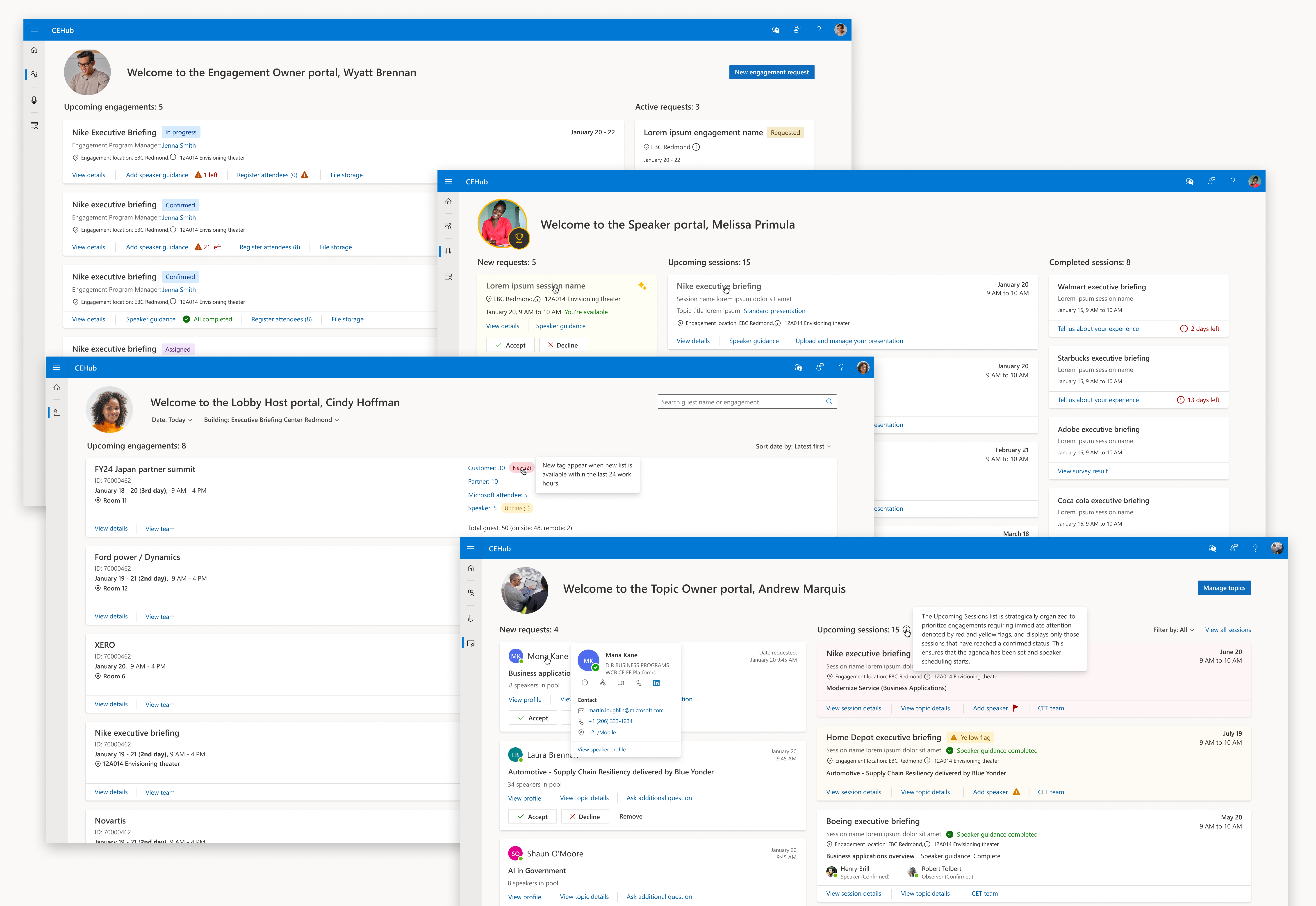Decline the Lorem ipsum session name request
Image resolution: width=1316 pixels, height=906 pixels.
[x=563, y=345]
